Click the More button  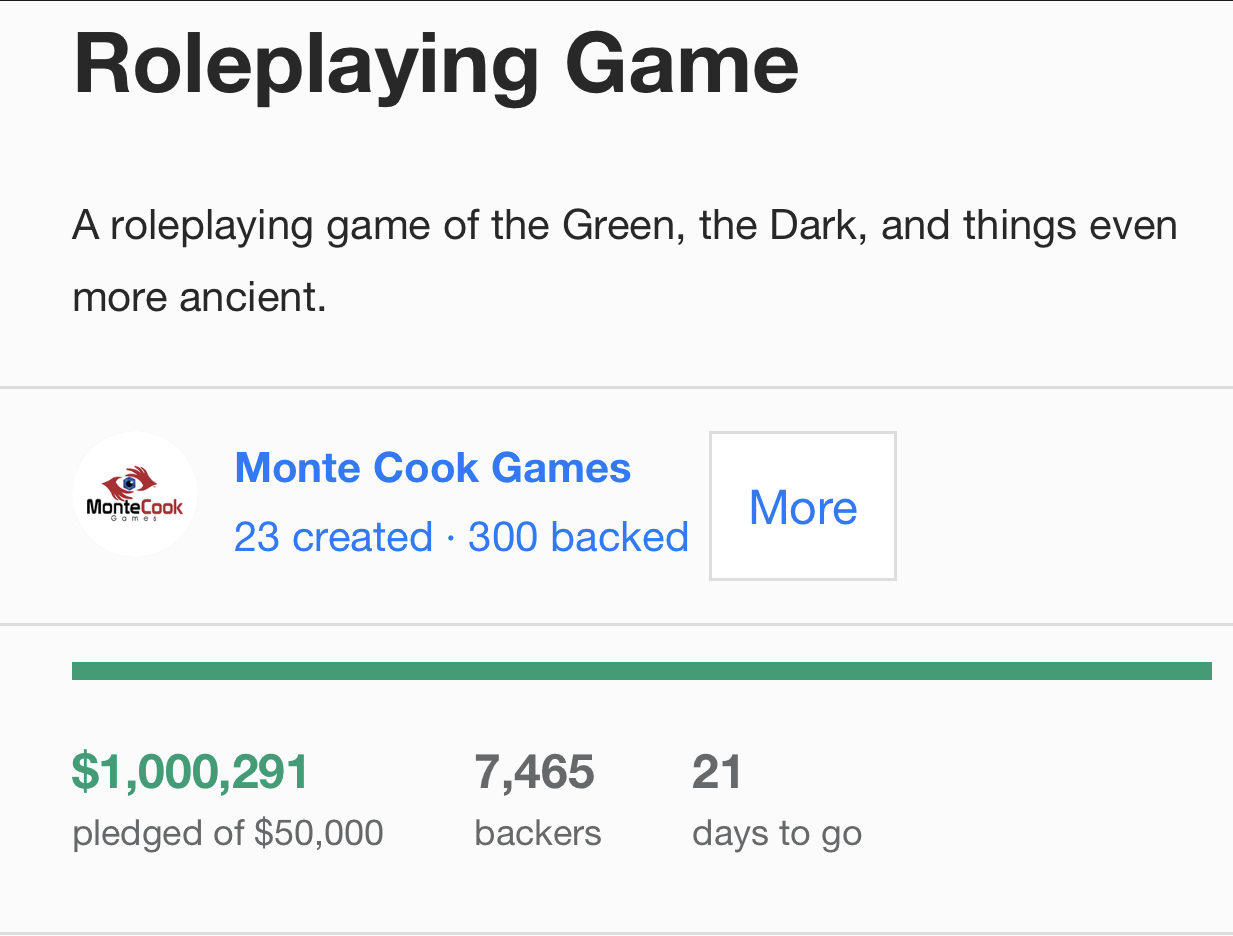803,507
